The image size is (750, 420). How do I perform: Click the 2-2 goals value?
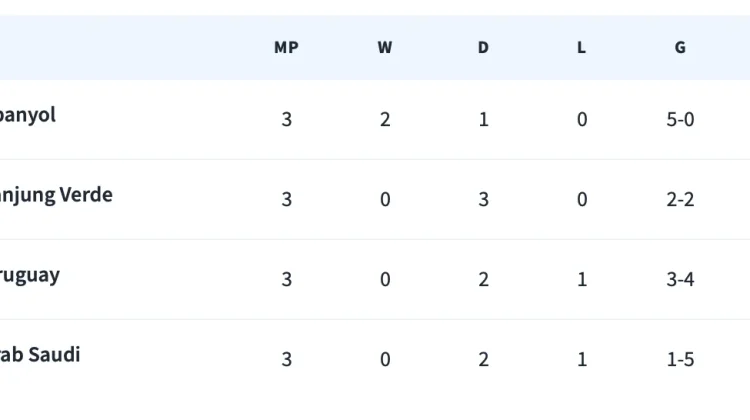click(680, 199)
